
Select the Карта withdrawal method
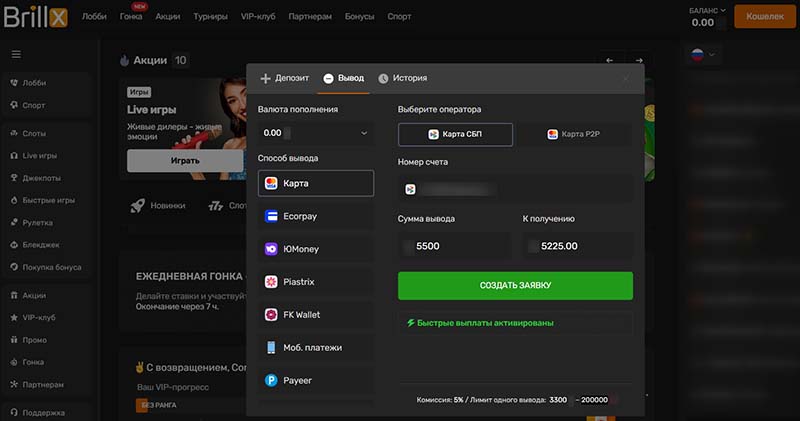click(x=315, y=183)
